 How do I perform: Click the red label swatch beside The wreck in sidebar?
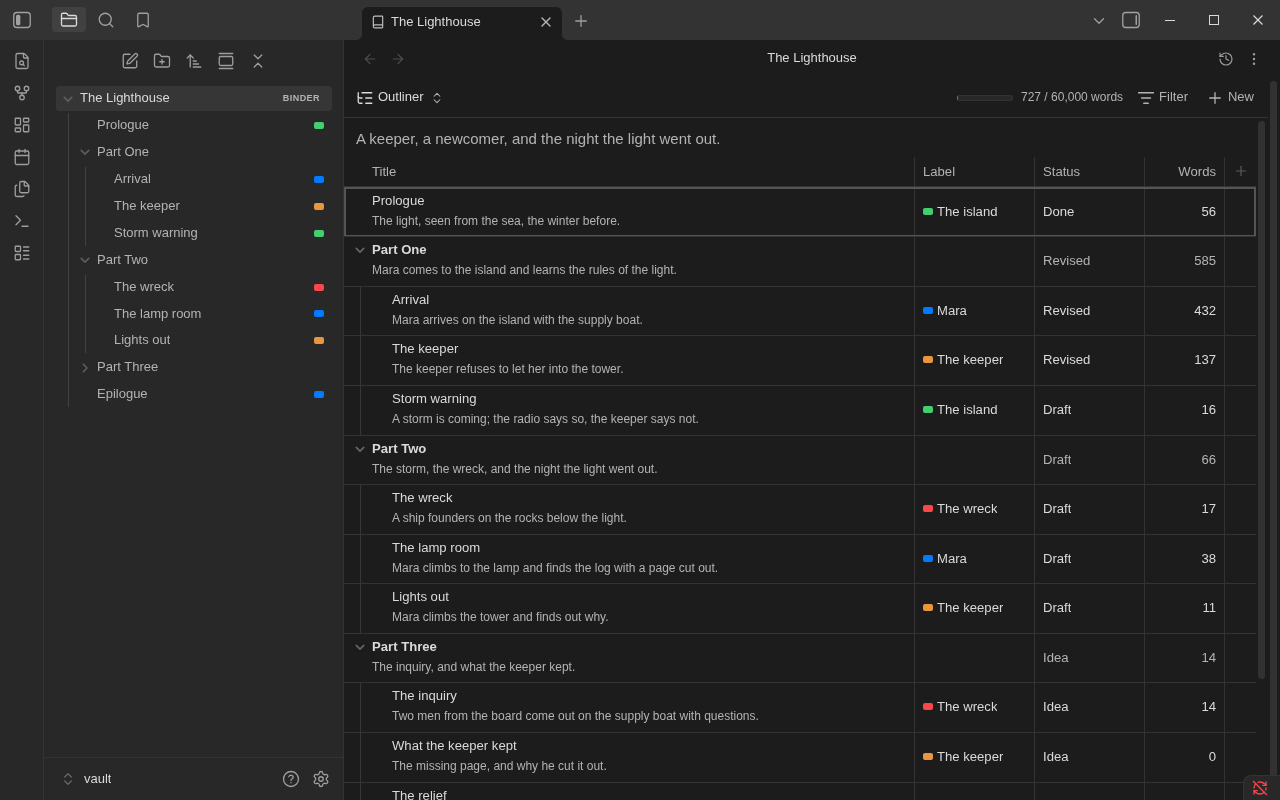tap(319, 287)
